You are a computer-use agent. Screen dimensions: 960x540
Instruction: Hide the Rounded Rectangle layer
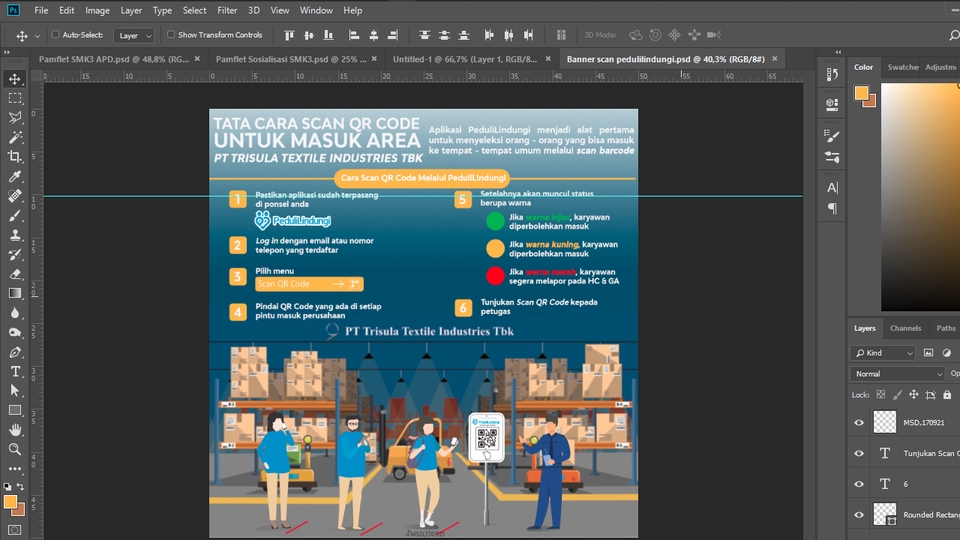pos(859,515)
